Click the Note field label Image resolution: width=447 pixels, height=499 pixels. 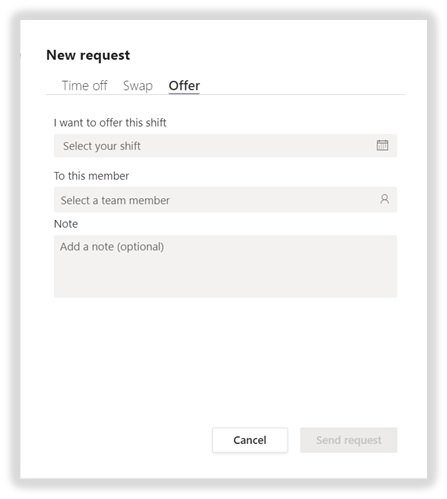[66, 224]
